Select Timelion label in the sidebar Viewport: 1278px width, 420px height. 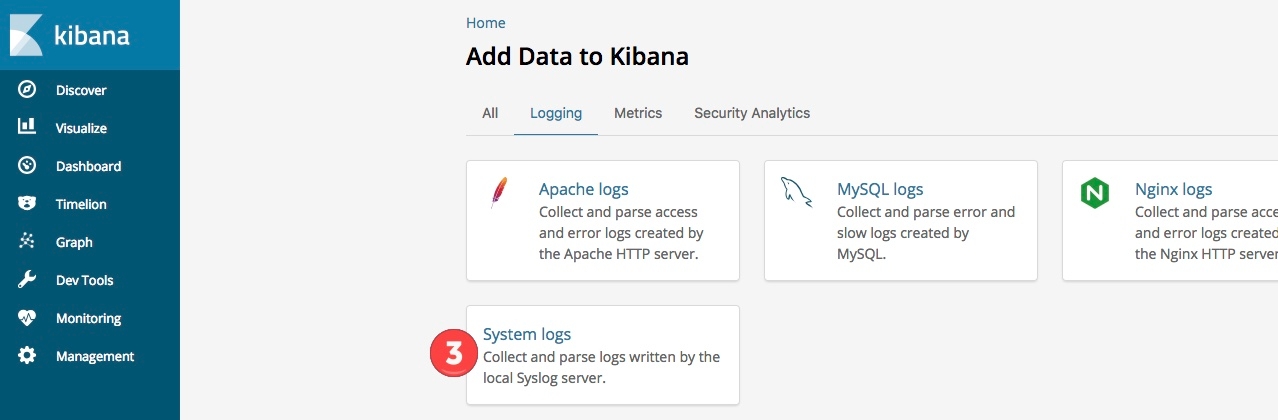(81, 204)
